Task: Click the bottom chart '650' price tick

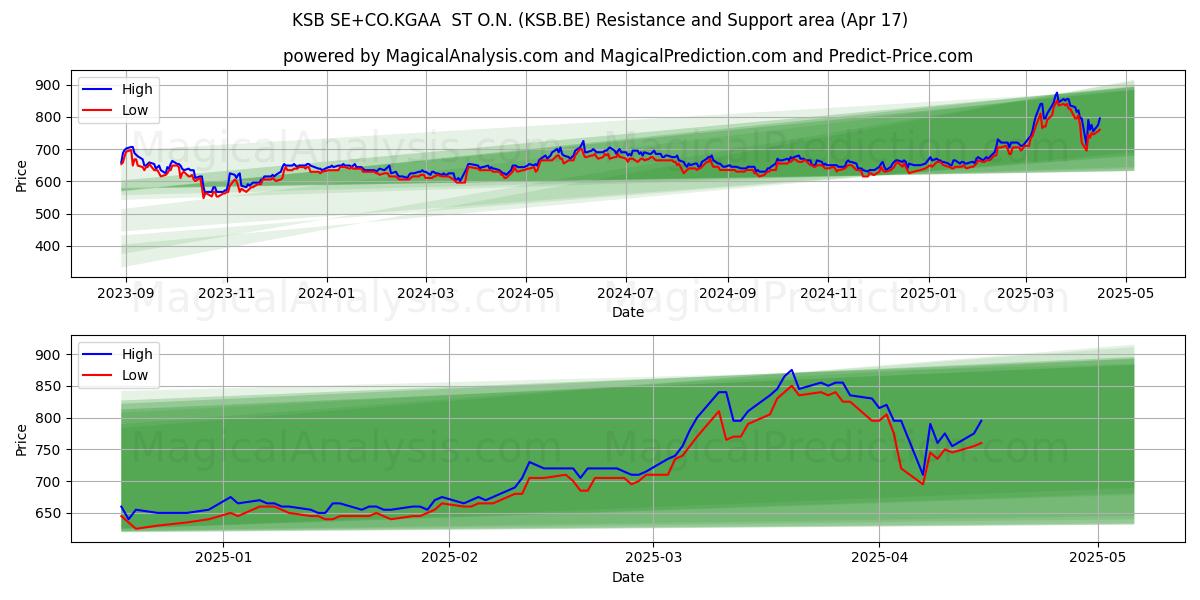Action: pyautogui.click(x=50, y=514)
